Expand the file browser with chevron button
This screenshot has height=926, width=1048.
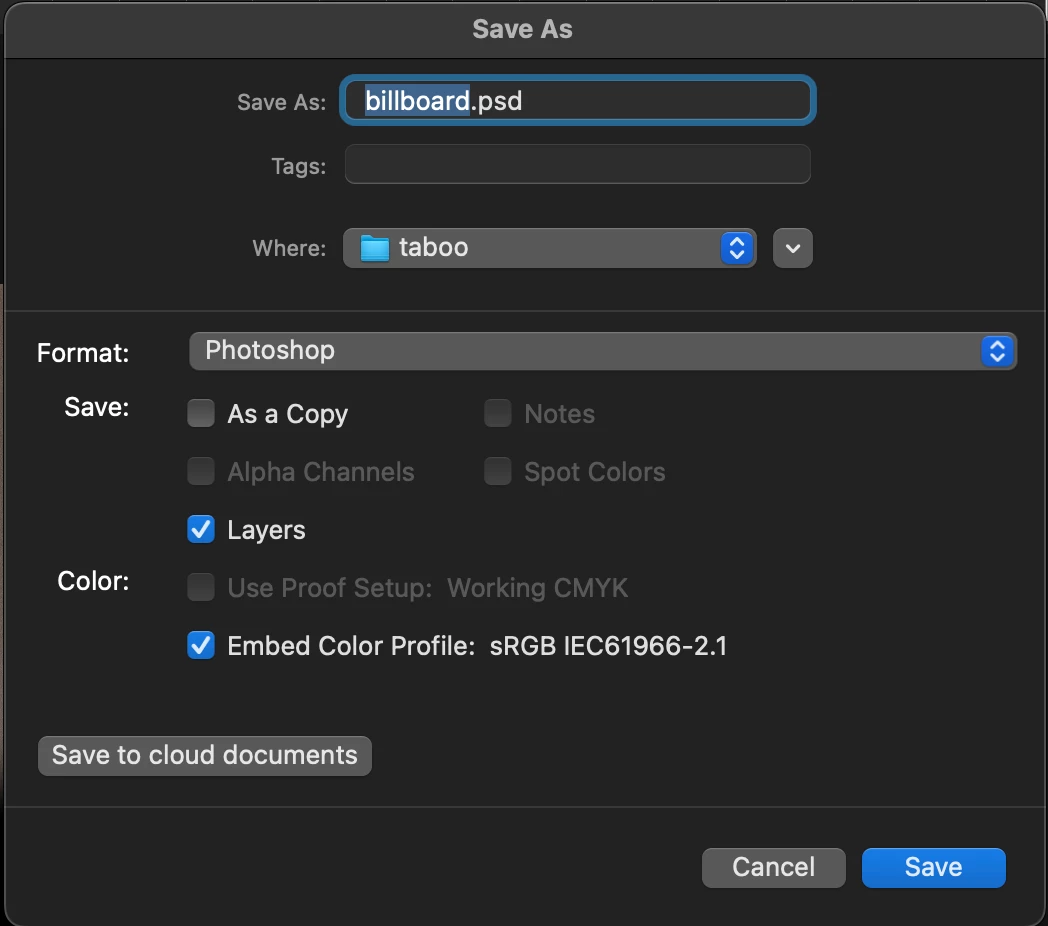[x=793, y=248]
